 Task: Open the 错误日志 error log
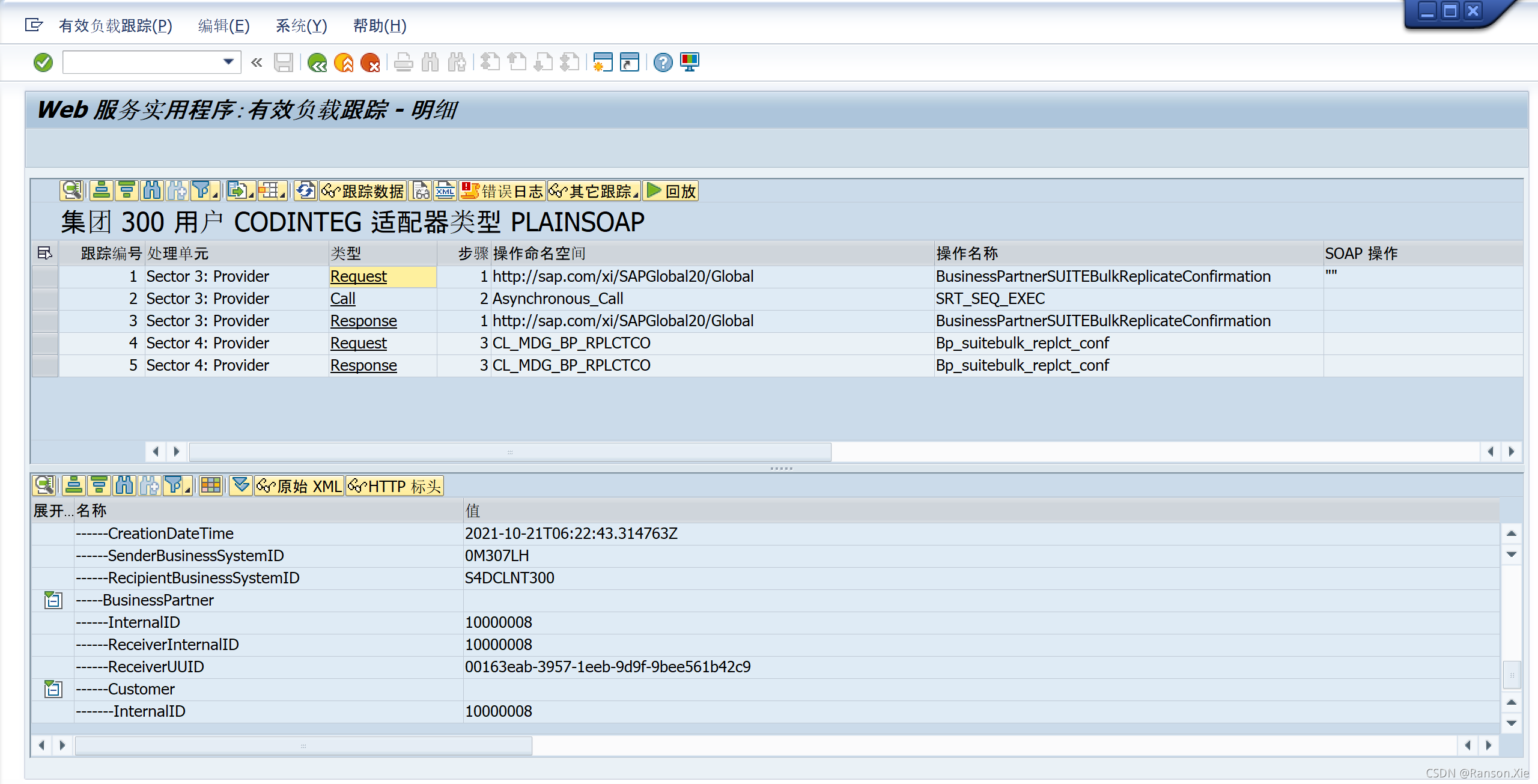(x=506, y=190)
